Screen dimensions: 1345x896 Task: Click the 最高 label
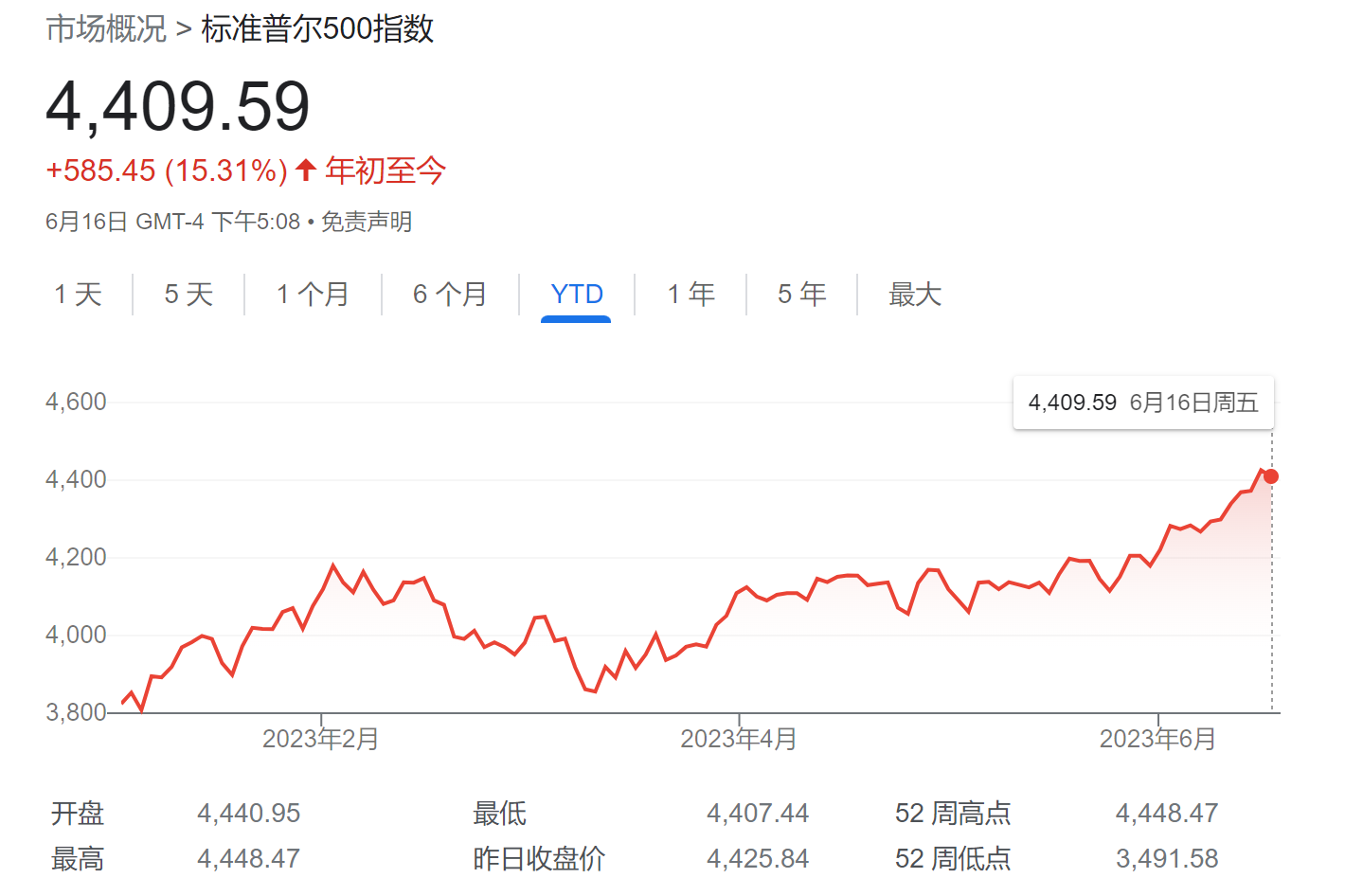(x=78, y=859)
